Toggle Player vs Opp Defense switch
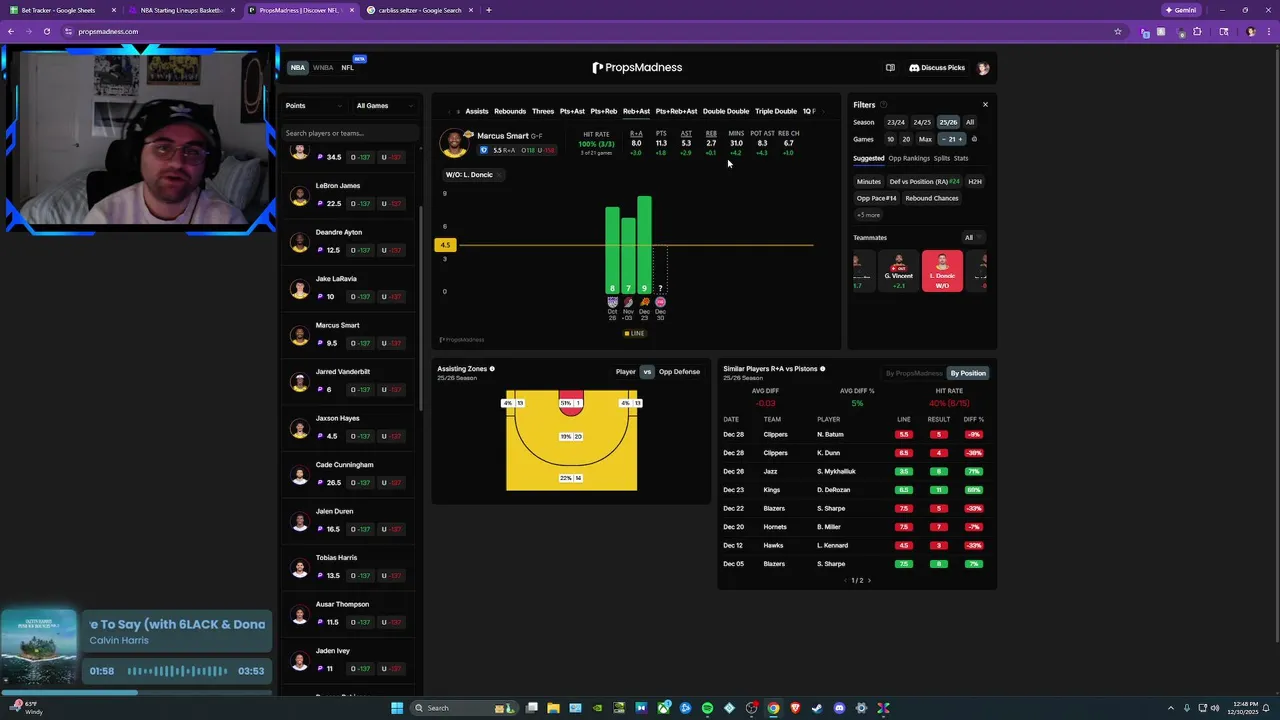This screenshot has height=720, width=1280. coord(647,372)
